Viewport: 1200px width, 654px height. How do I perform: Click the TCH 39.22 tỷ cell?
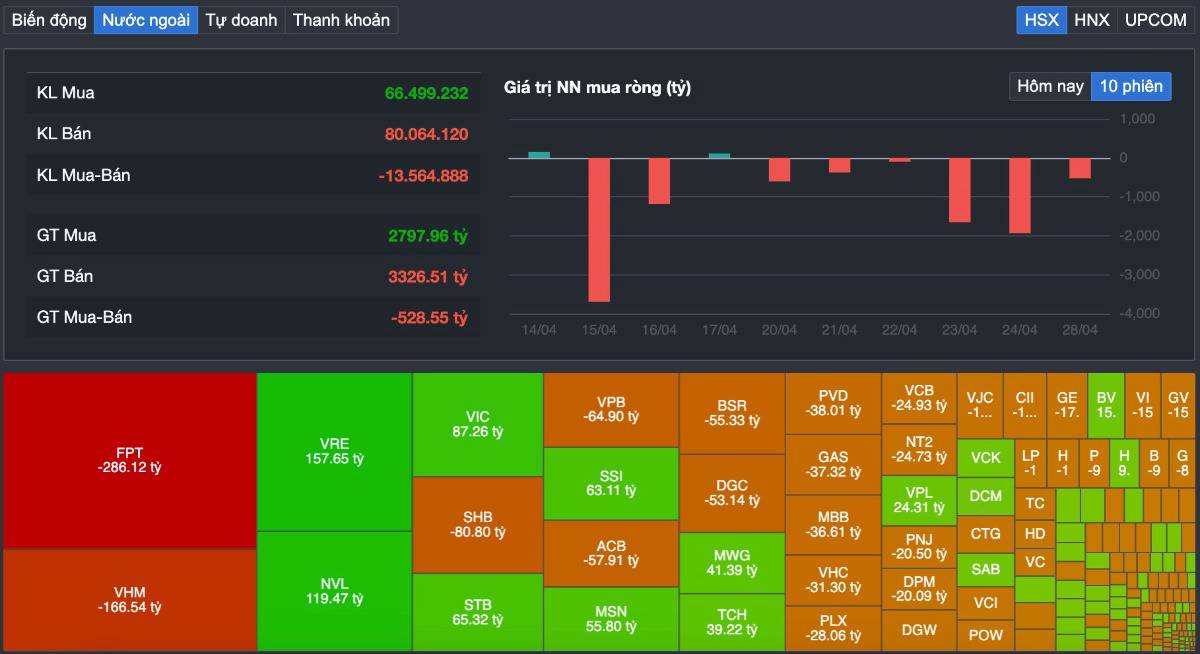tap(732, 622)
